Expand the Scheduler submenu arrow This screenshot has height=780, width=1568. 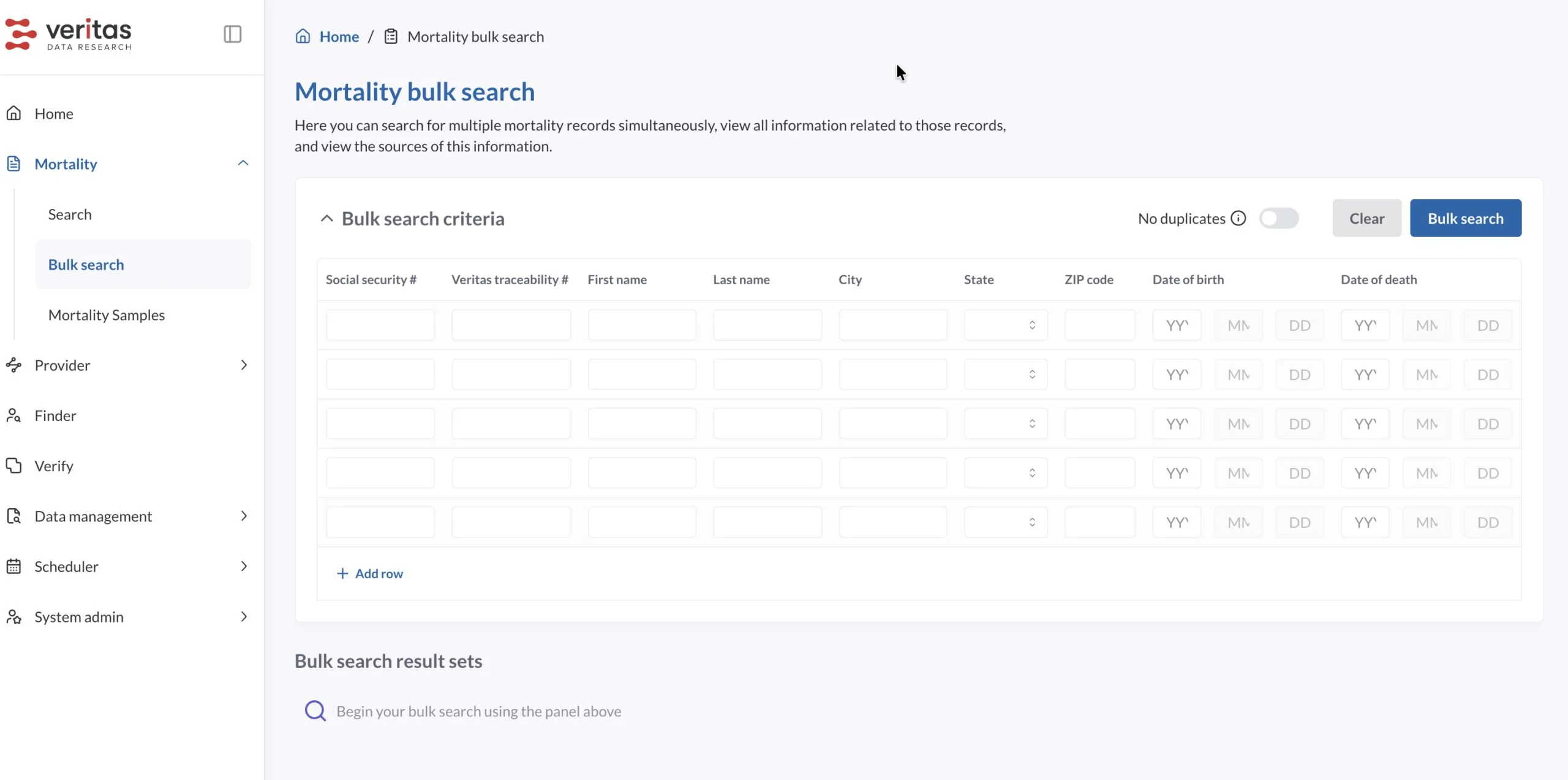[244, 566]
